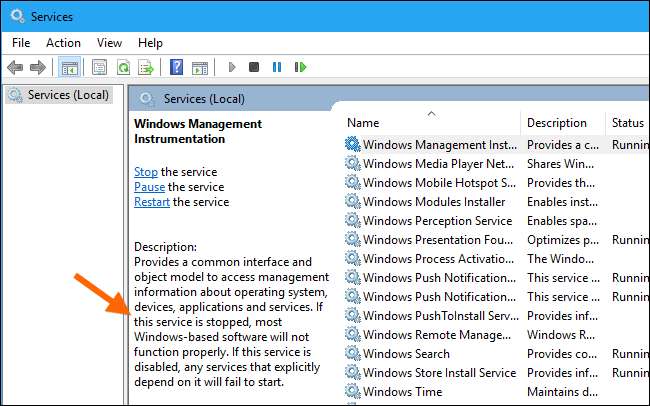650x406 pixels.
Task: Open the Action menu
Action: [x=63, y=43]
